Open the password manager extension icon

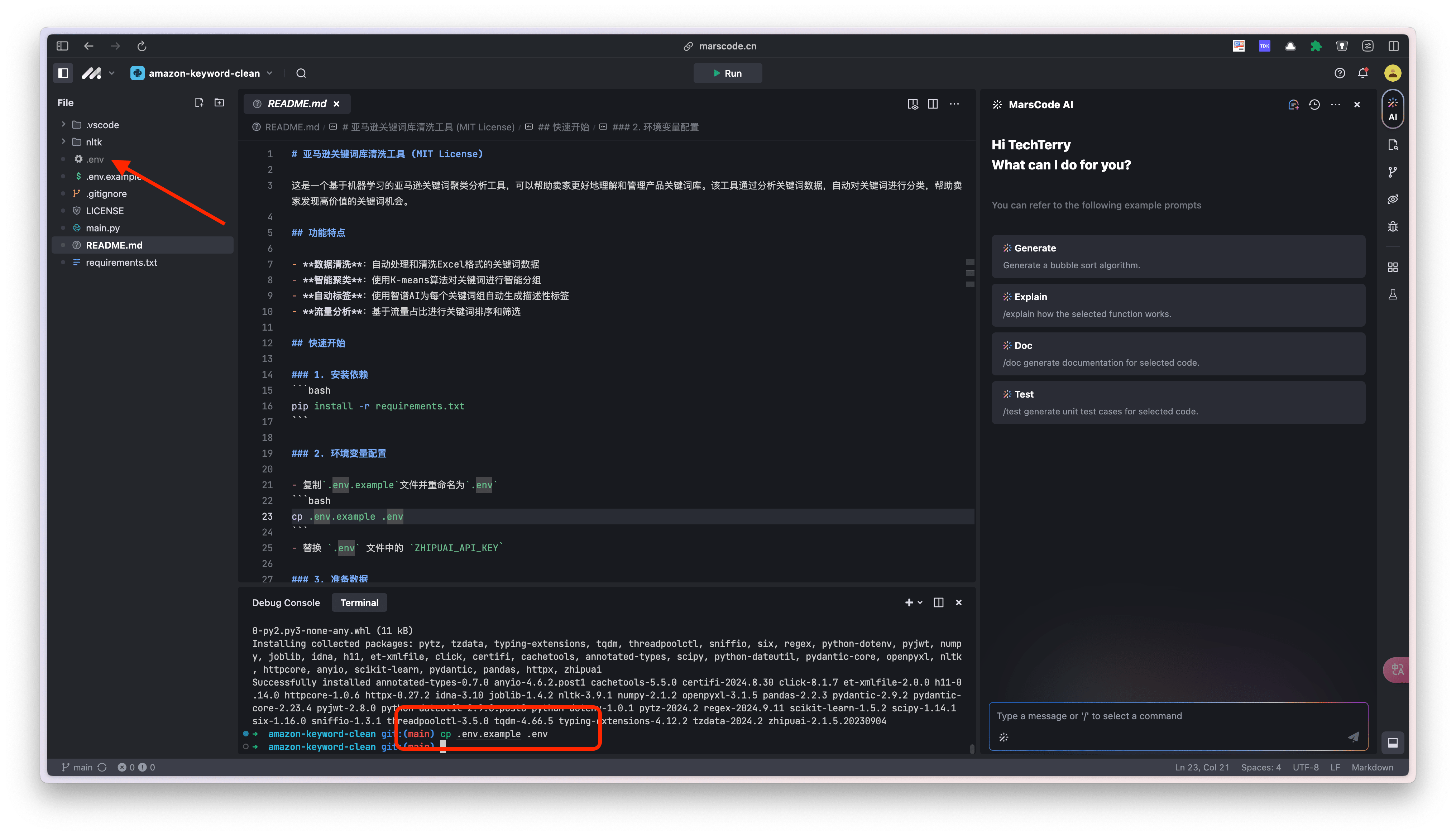1342,46
